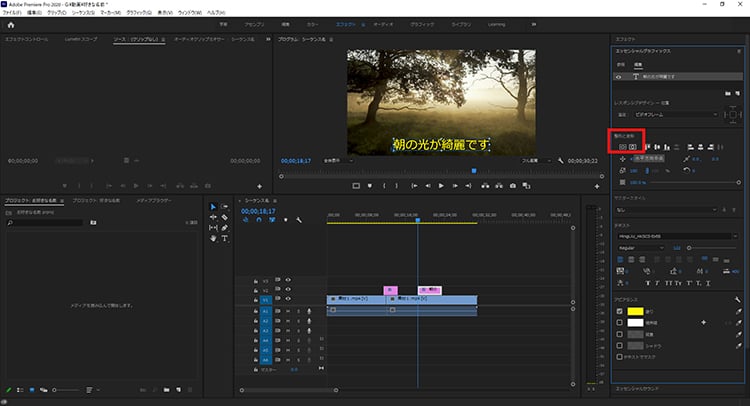Select the Ripple Edit tool

point(213,217)
